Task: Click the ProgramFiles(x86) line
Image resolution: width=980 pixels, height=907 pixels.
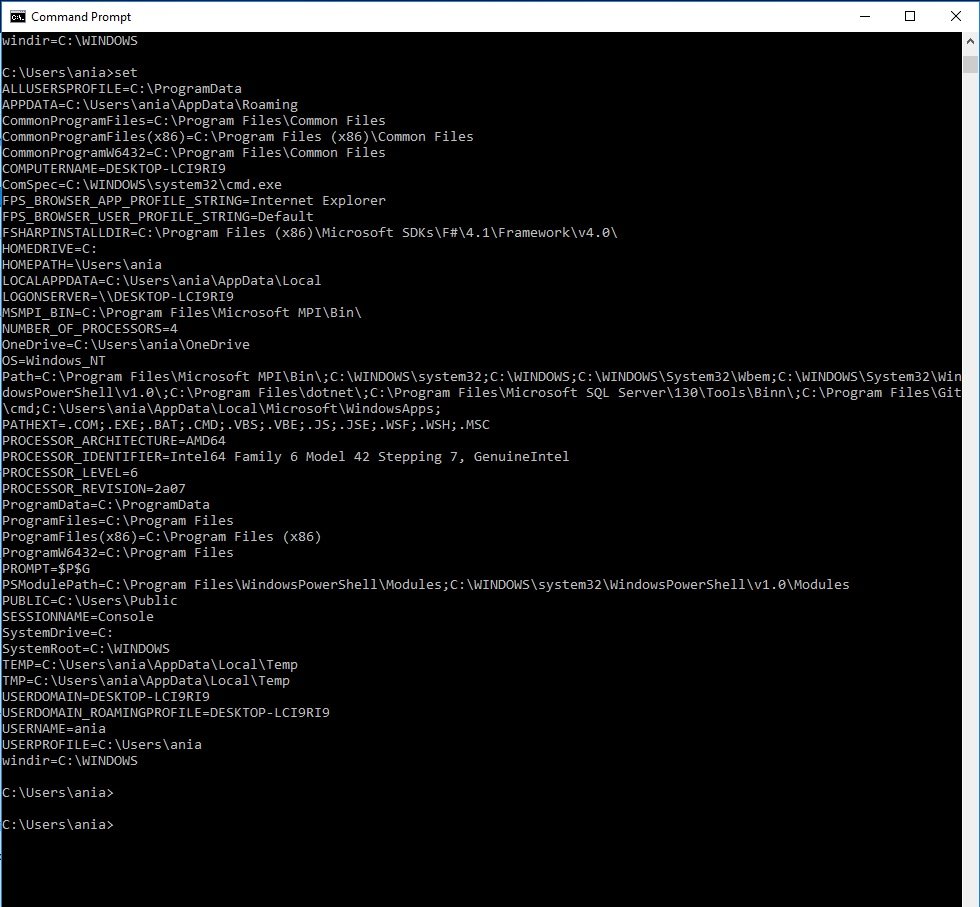Action: [161, 537]
